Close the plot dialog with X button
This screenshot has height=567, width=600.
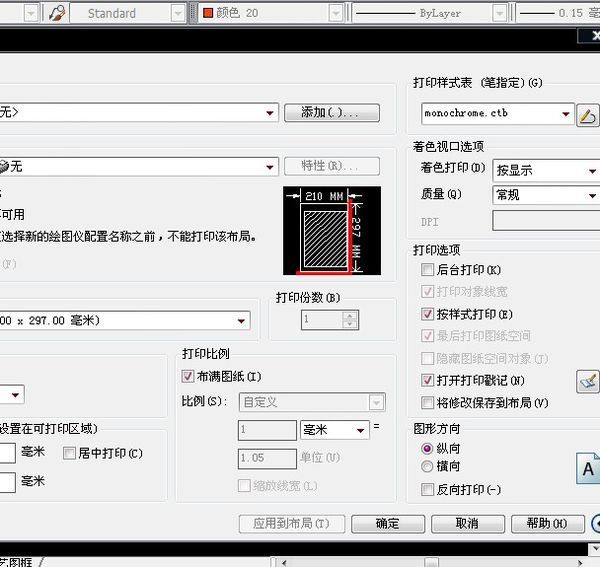593,36
